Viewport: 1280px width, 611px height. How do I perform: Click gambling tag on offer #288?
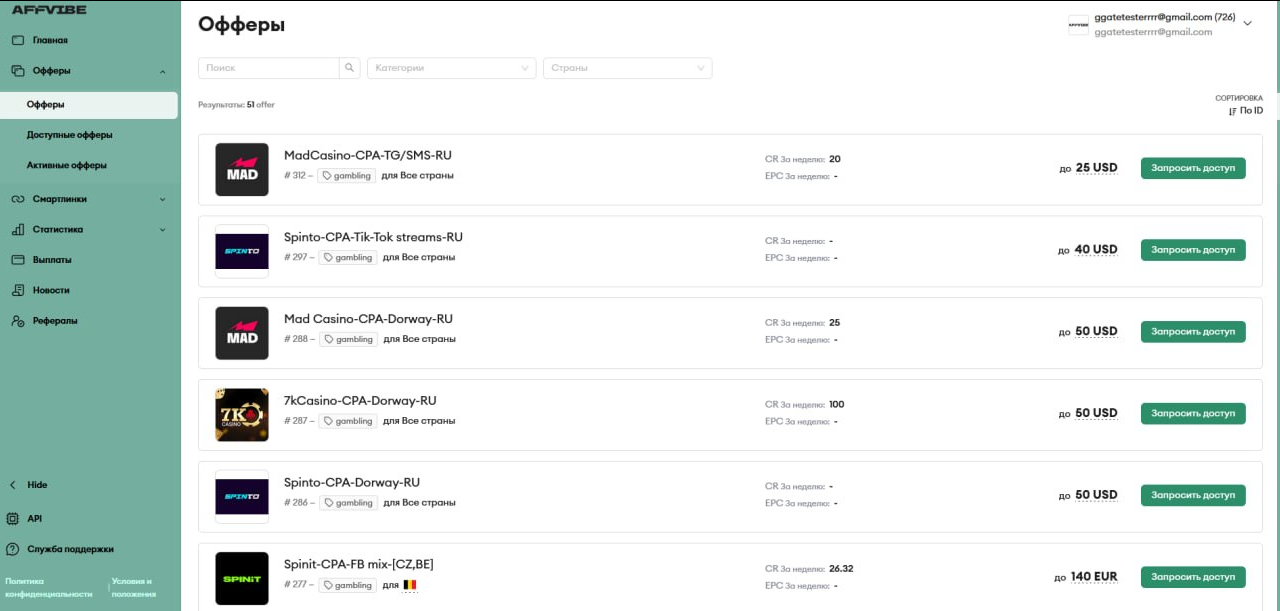(348, 340)
